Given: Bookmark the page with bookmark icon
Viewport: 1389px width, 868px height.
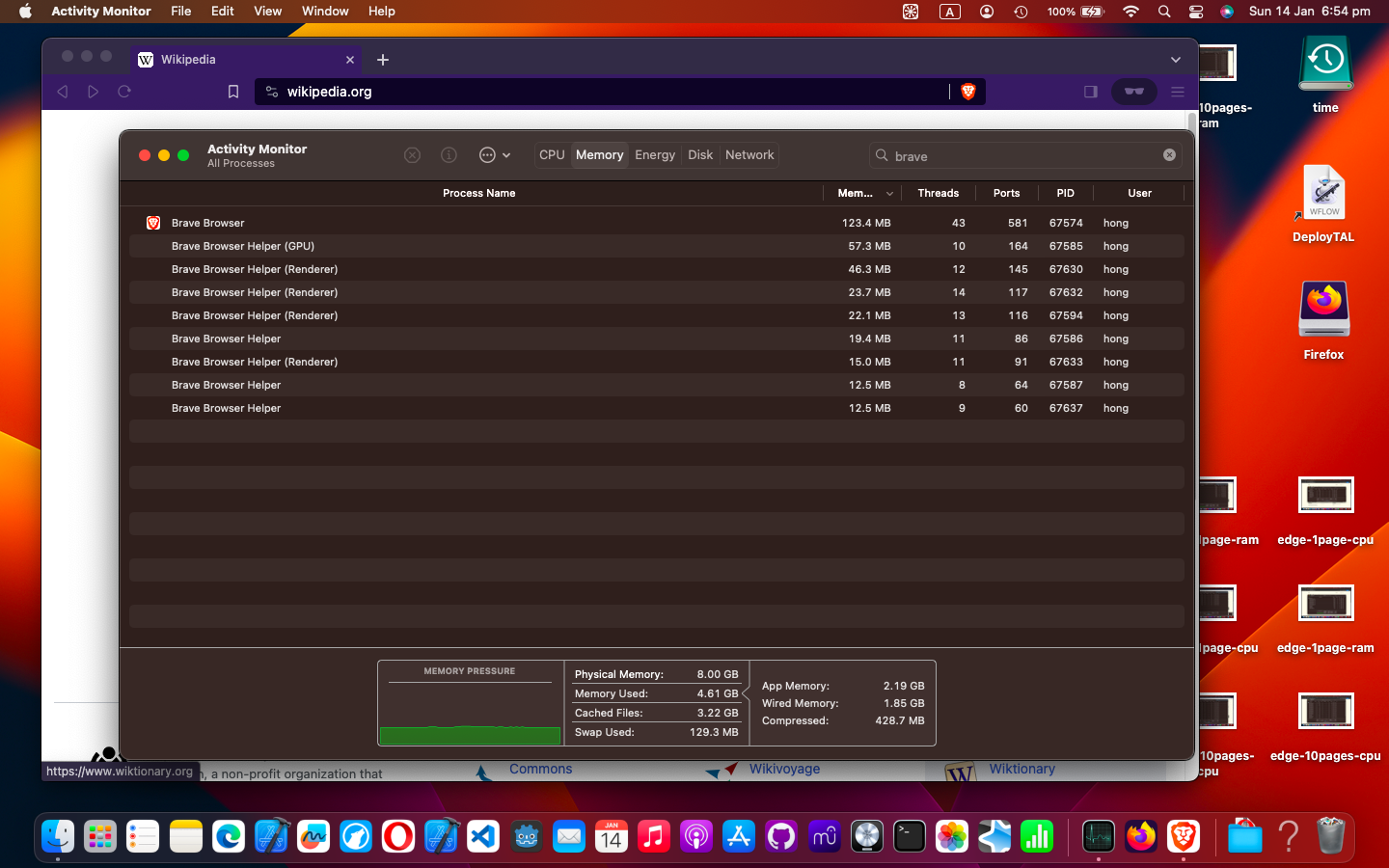Looking at the screenshot, I should (232, 92).
